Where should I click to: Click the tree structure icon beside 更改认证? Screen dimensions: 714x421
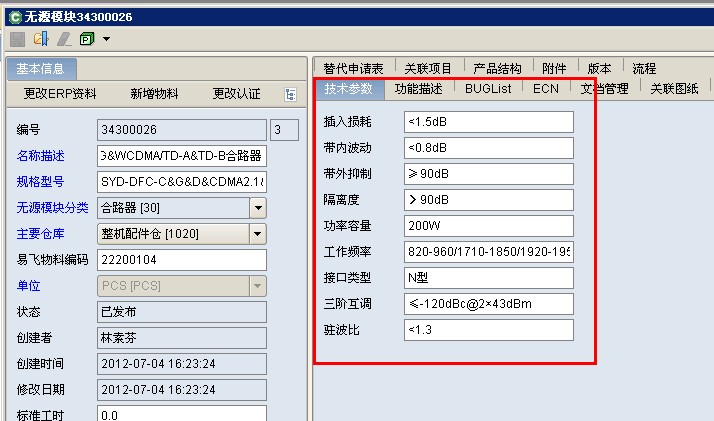[291, 94]
